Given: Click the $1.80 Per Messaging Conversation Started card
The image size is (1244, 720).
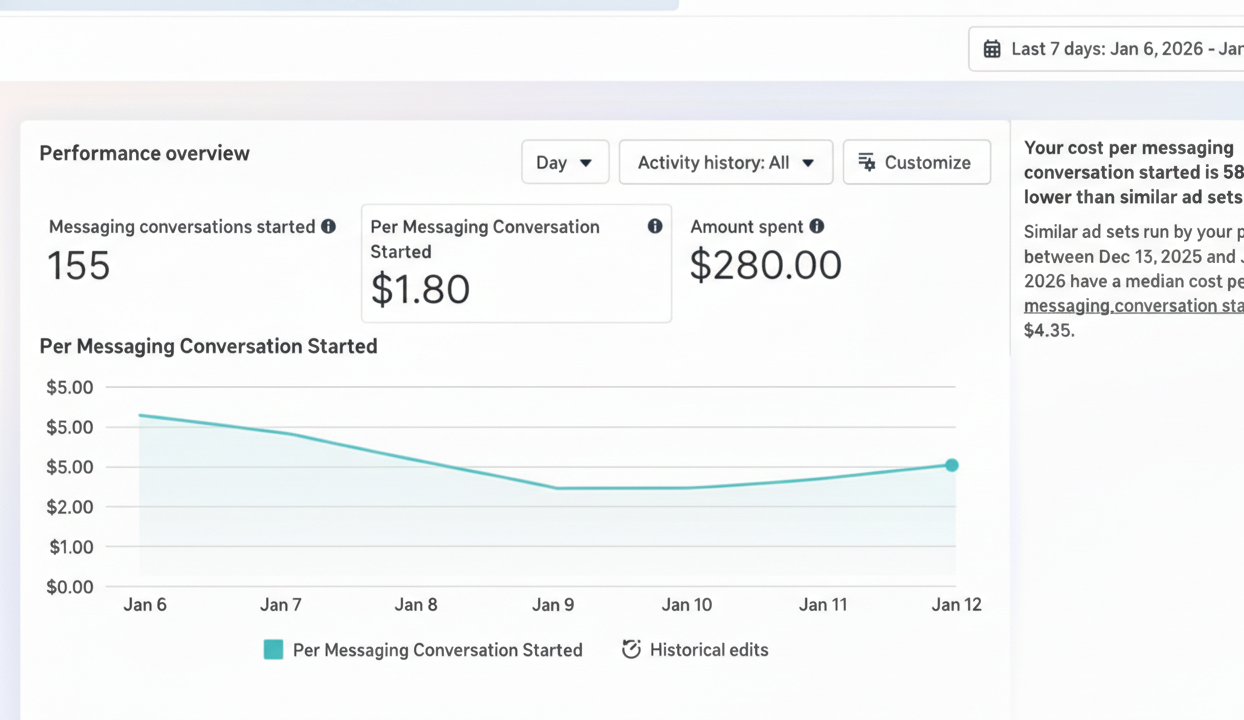Looking at the screenshot, I should (516, 263).
